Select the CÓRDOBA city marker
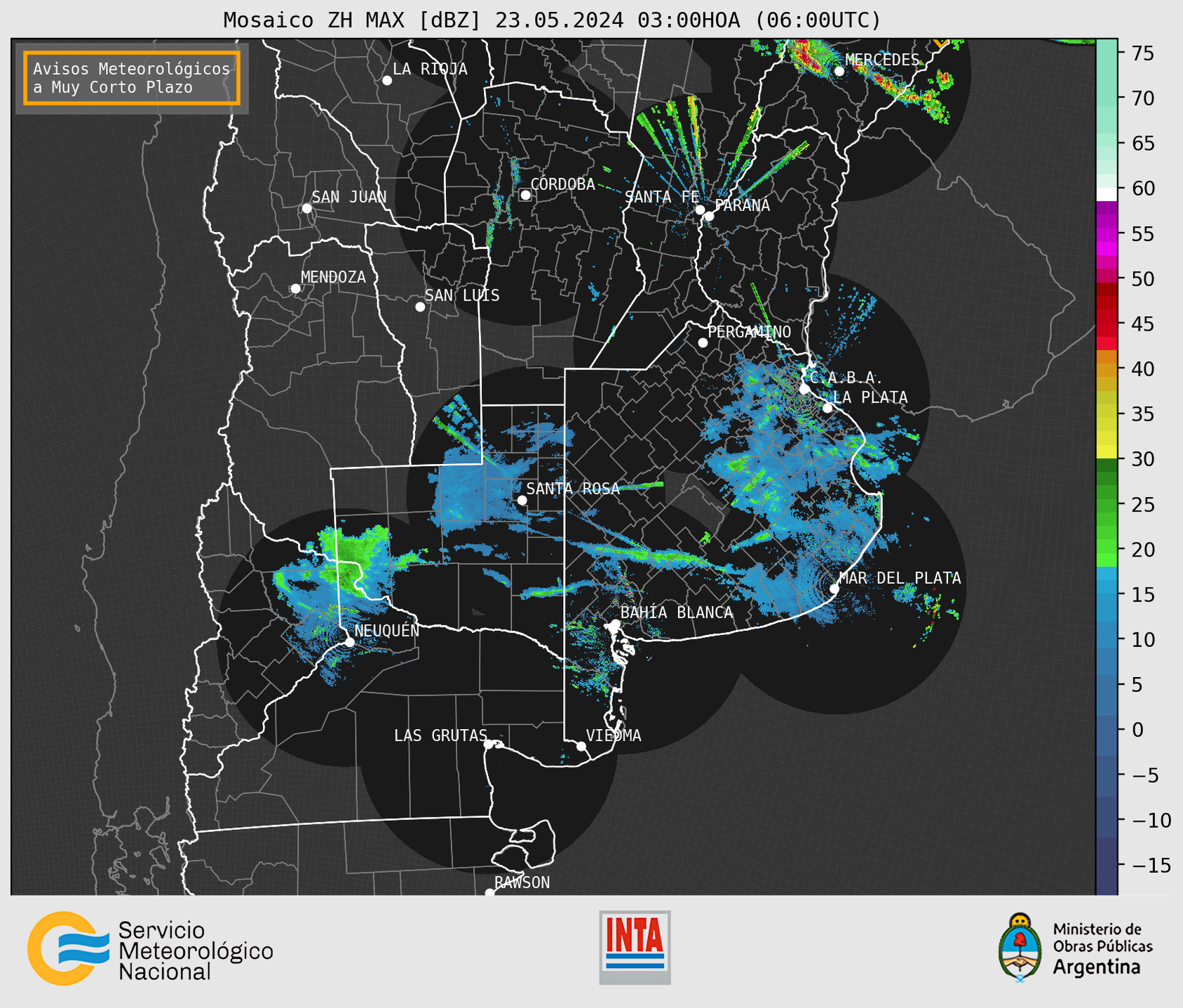Image resolution: width=1183 pixels, height=1008 pixels. 525,195
